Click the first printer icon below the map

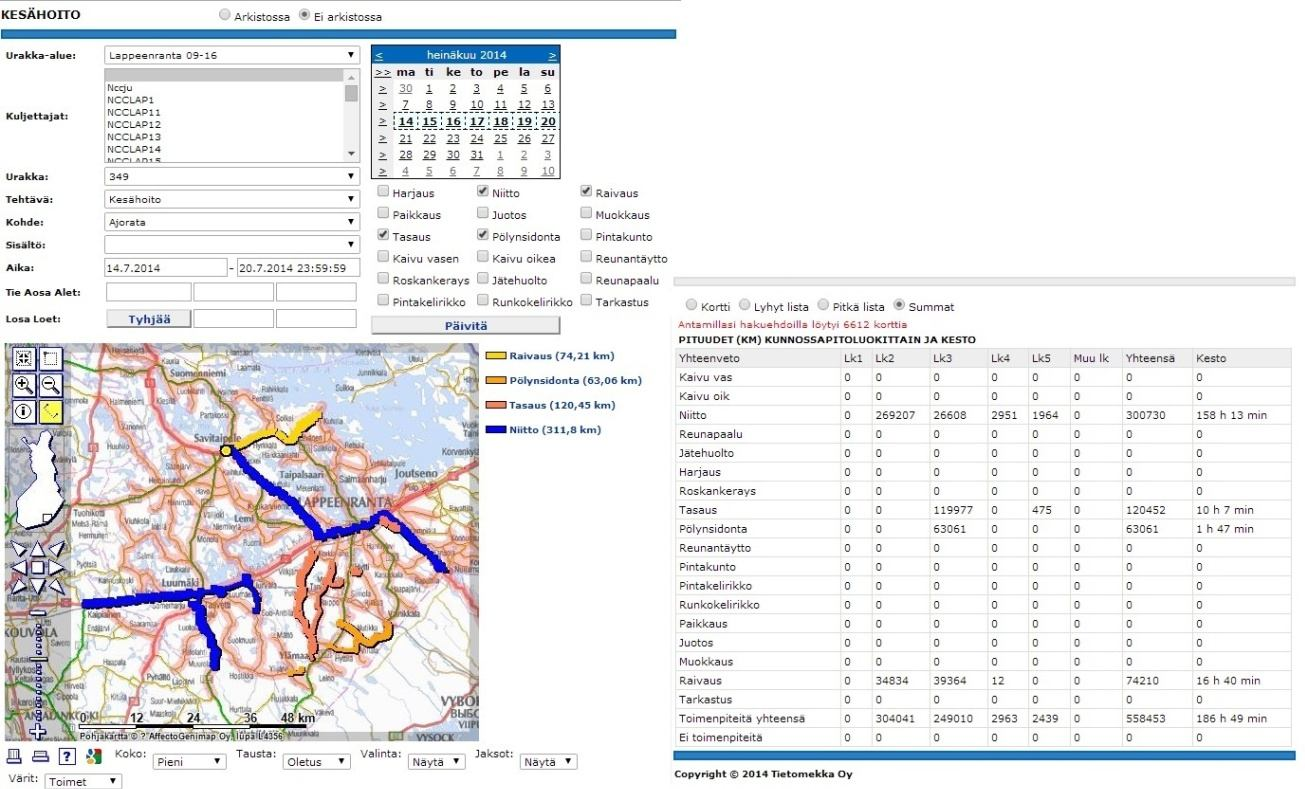tap(15, 756)
